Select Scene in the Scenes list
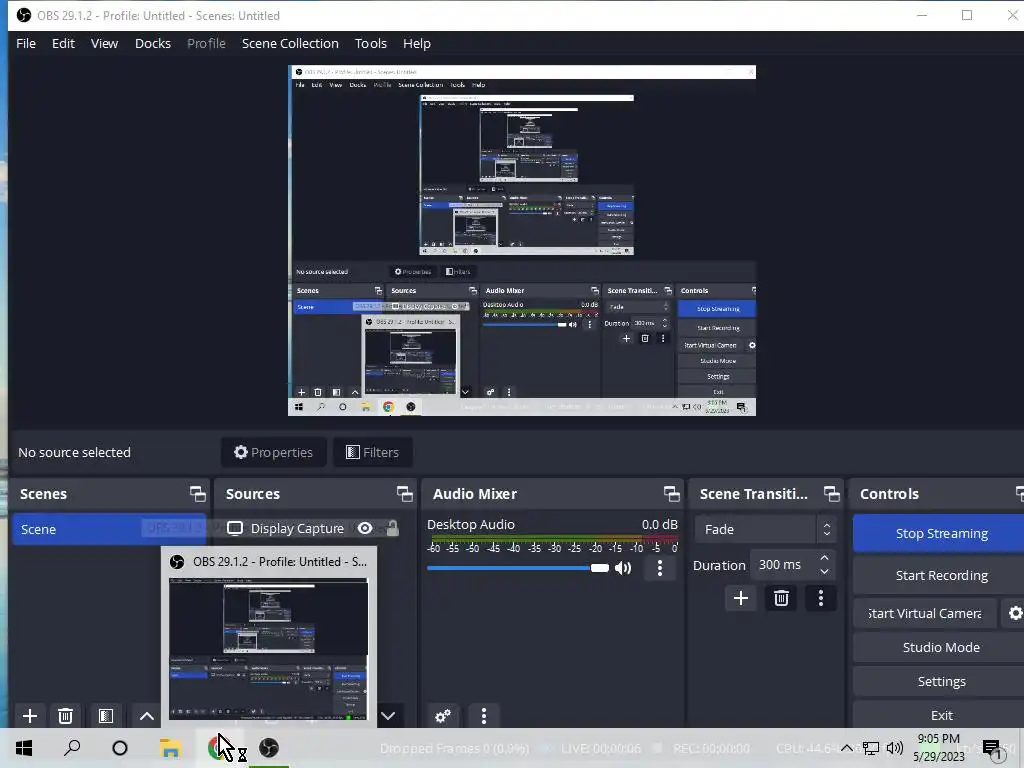Image resolution: width=1024 pixels, height=768 pixels. [108, 529]
